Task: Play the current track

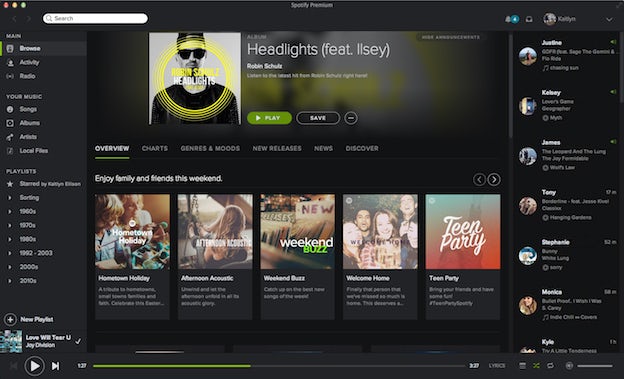Action: (x=34, y=366)
